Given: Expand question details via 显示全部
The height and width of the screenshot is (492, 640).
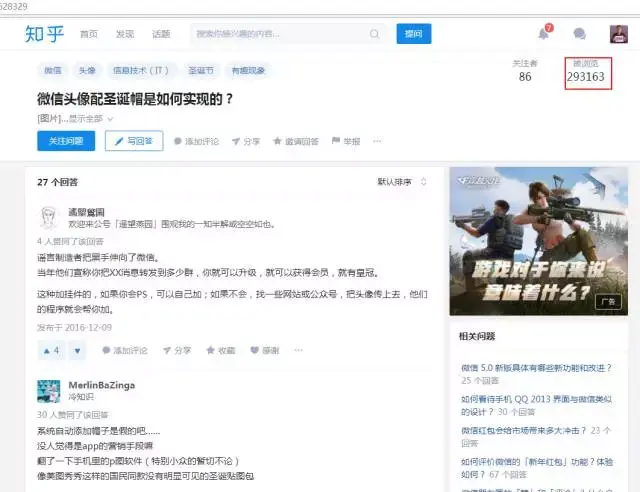Looking at the screenshot, I should coord(91,119).
